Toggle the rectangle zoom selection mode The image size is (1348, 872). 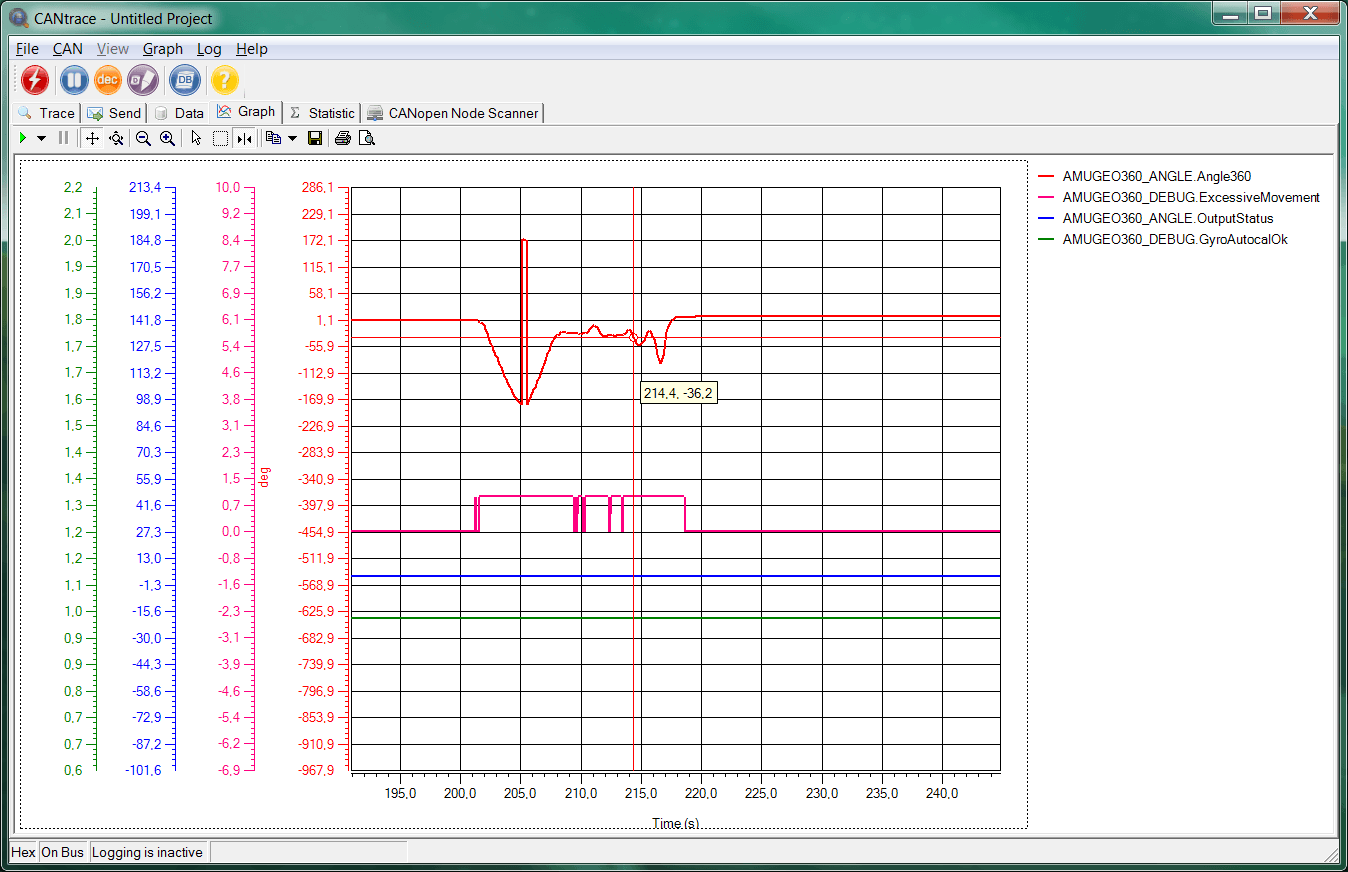pyautogui.click(x=219, y=138)
